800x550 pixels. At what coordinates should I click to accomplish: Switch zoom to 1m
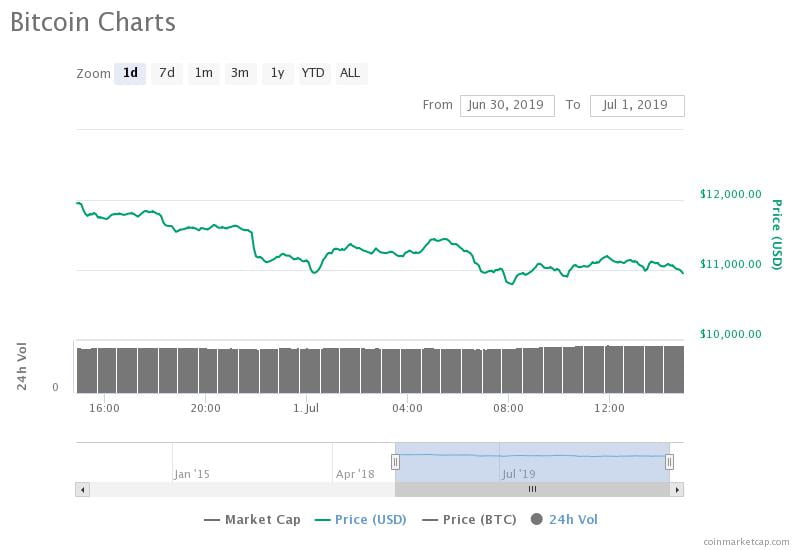click(203, 73)
